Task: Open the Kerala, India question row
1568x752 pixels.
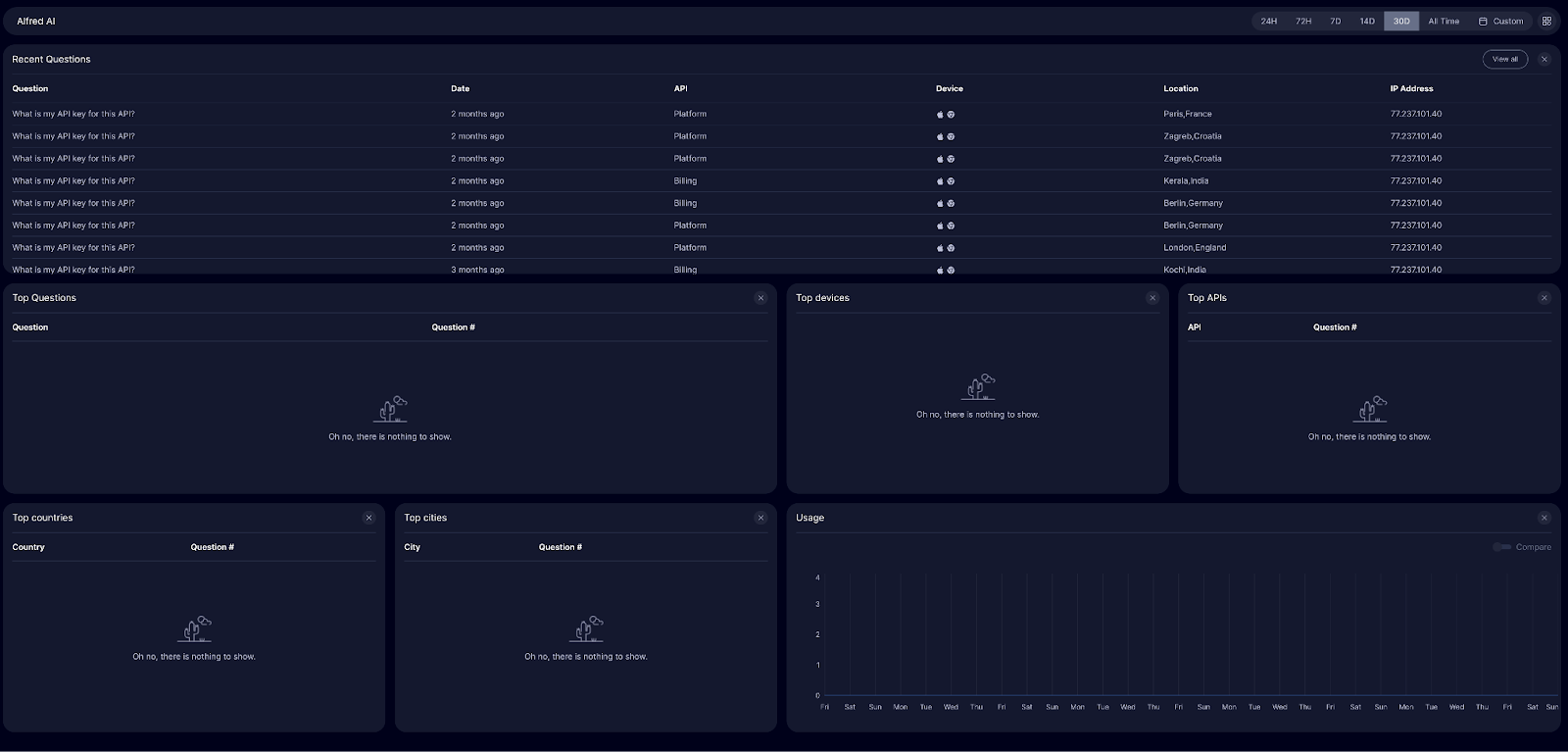Action: click(73, 181)
